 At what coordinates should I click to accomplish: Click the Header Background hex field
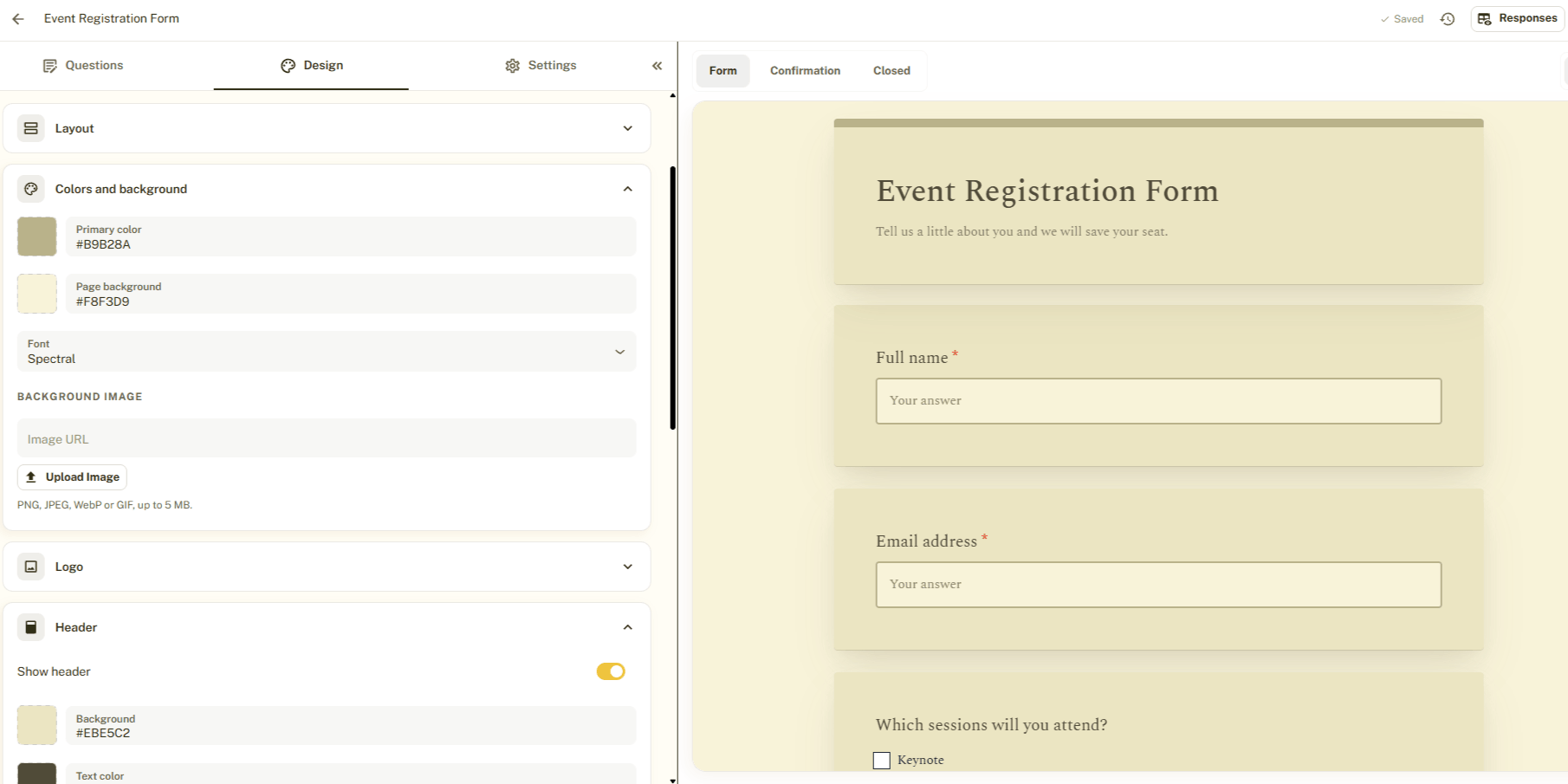[x=351, y=725]
